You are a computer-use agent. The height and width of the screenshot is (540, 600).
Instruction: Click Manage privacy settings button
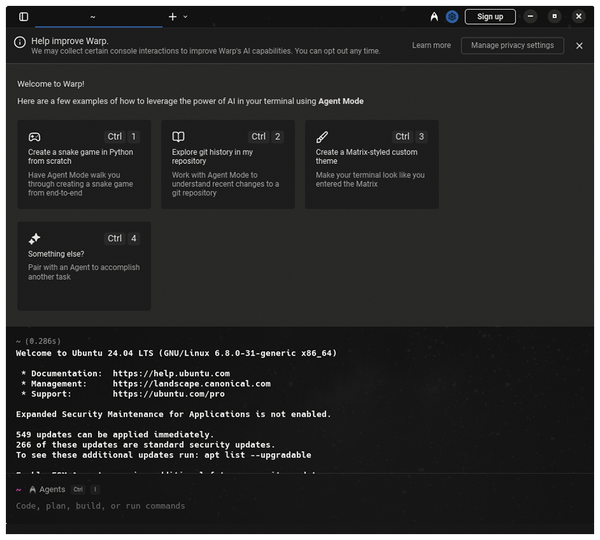pos(512,45)
